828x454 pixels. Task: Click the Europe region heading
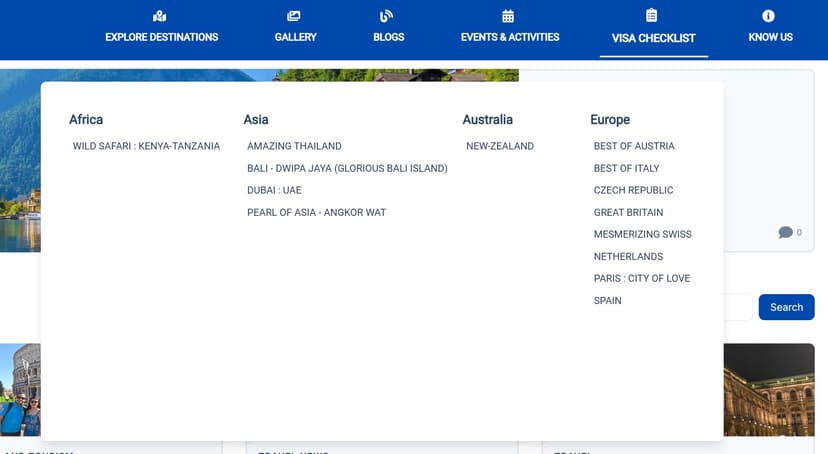click(610, 120)
